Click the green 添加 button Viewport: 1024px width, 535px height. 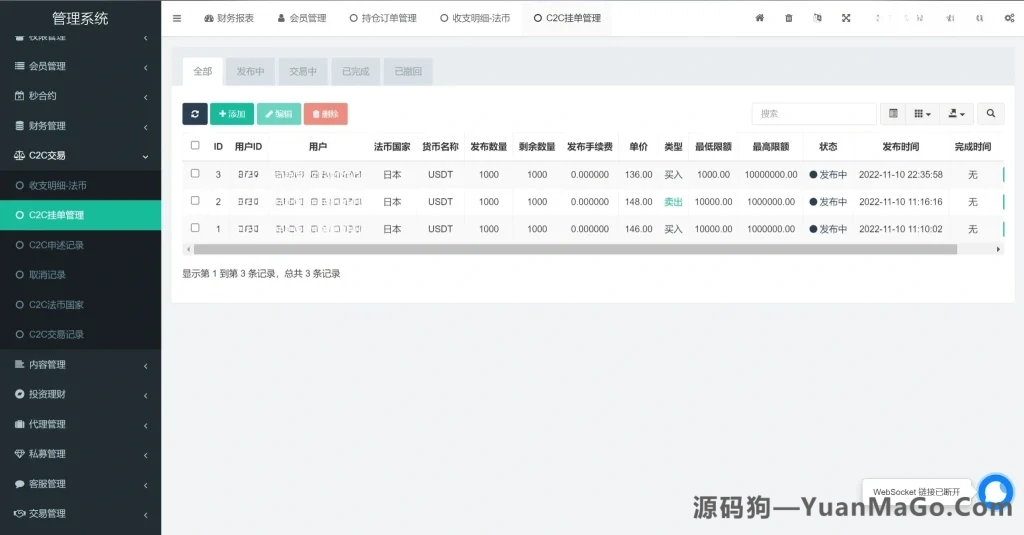[232, 114]
